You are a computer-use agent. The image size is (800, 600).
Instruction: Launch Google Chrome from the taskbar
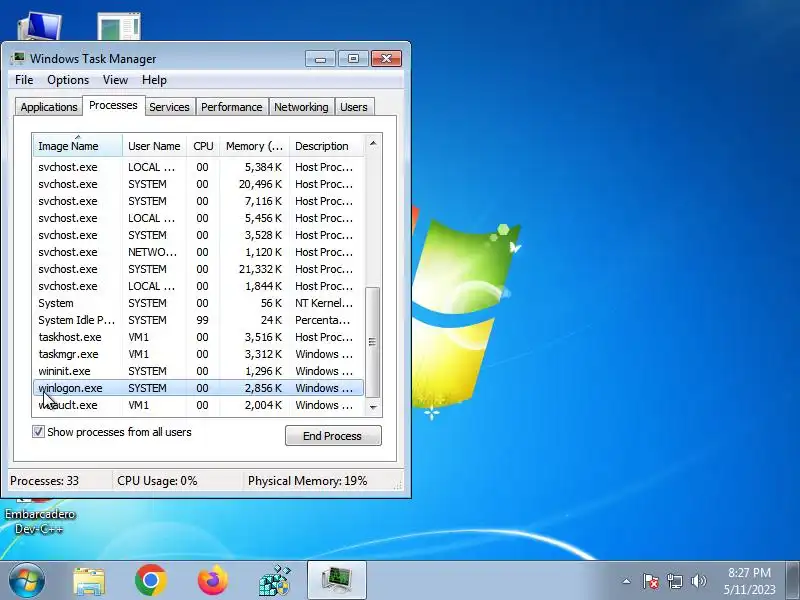click(151, 580)
